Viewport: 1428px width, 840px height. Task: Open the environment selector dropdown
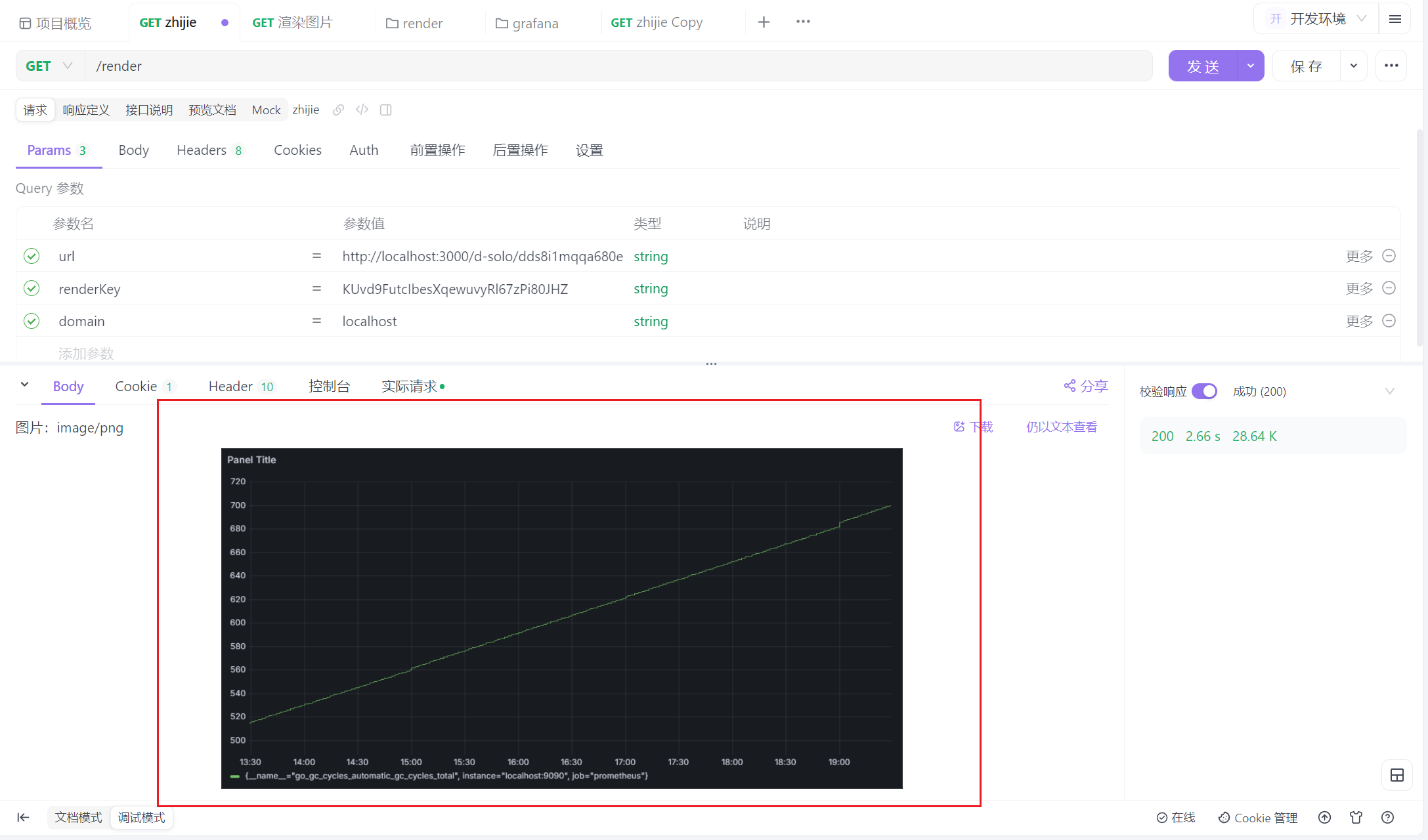pos(1318,19)
